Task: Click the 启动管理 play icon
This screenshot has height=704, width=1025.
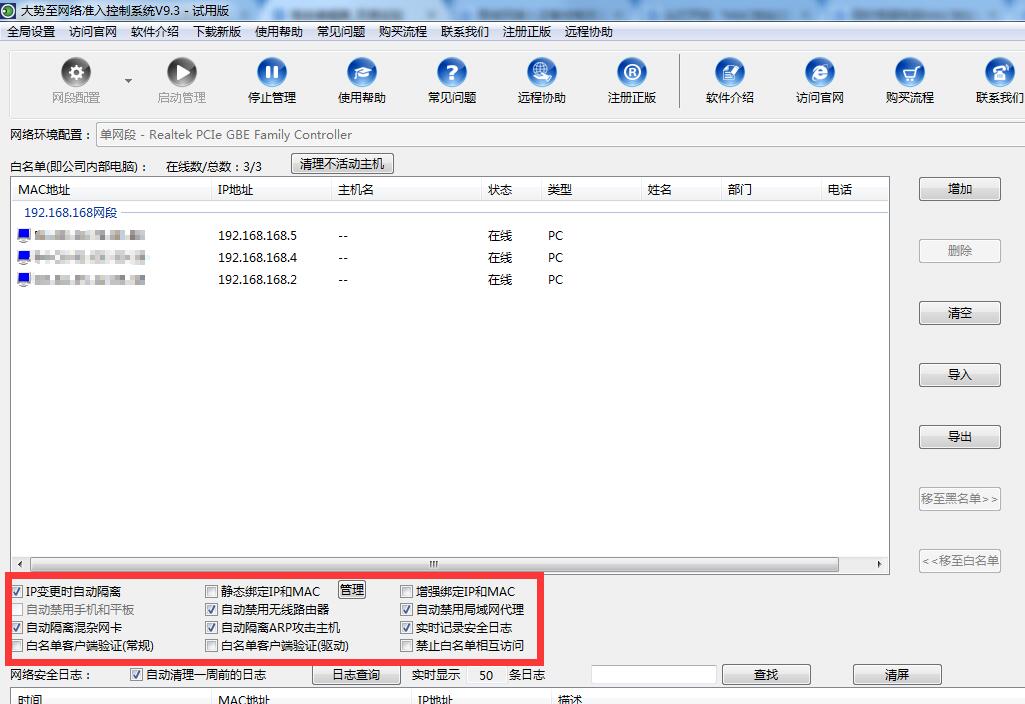Action: (x=182, y=73)
